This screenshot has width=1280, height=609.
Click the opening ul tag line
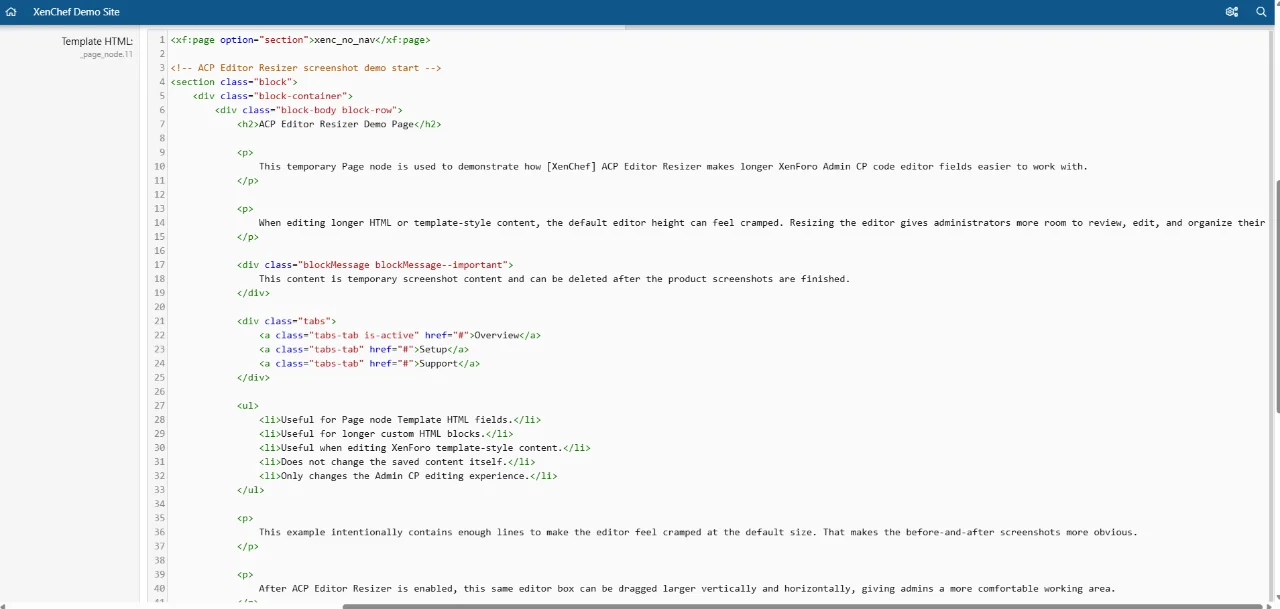point(248,405)
